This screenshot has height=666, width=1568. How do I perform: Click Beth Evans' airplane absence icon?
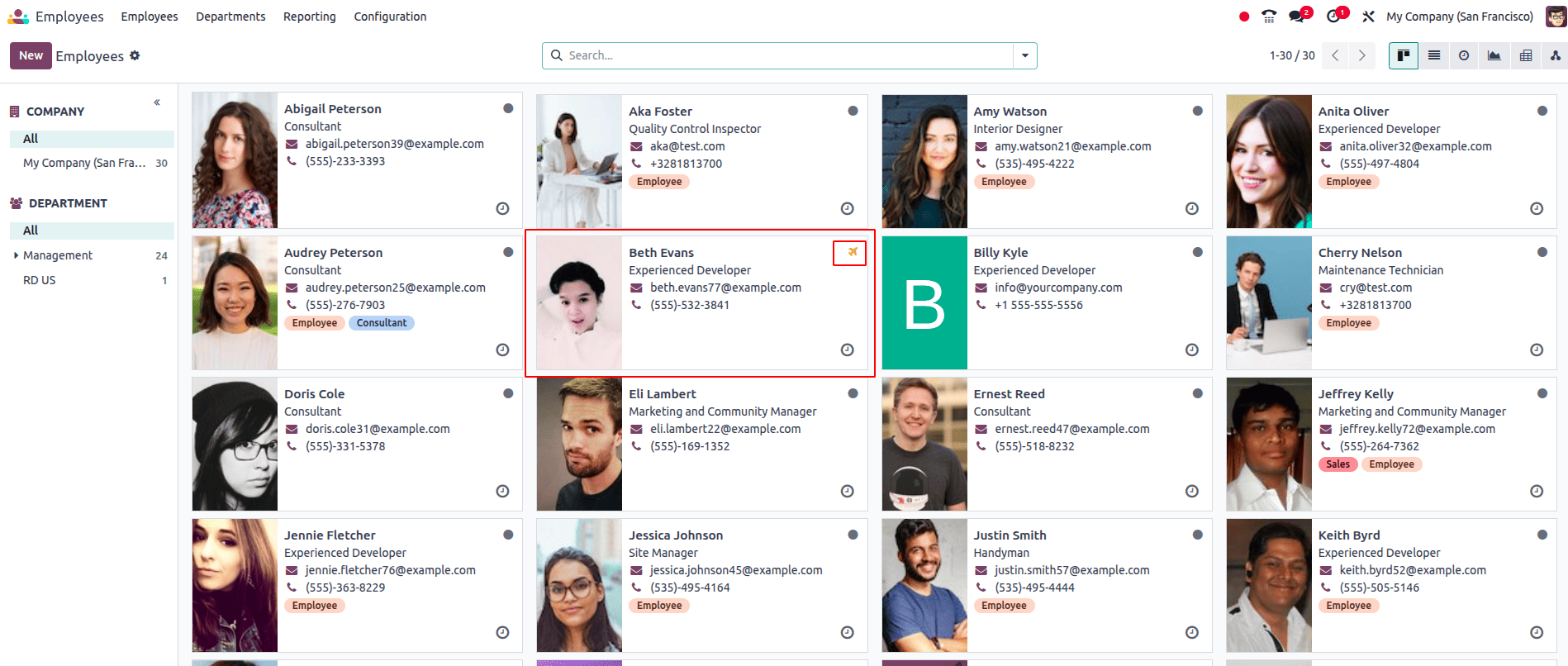point(853,252)
